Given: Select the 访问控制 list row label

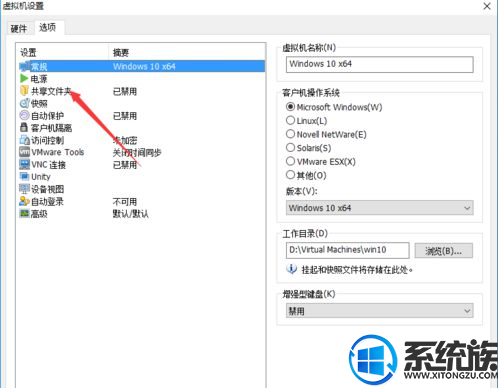Looking at the screenshot, I should coord(47,140).
